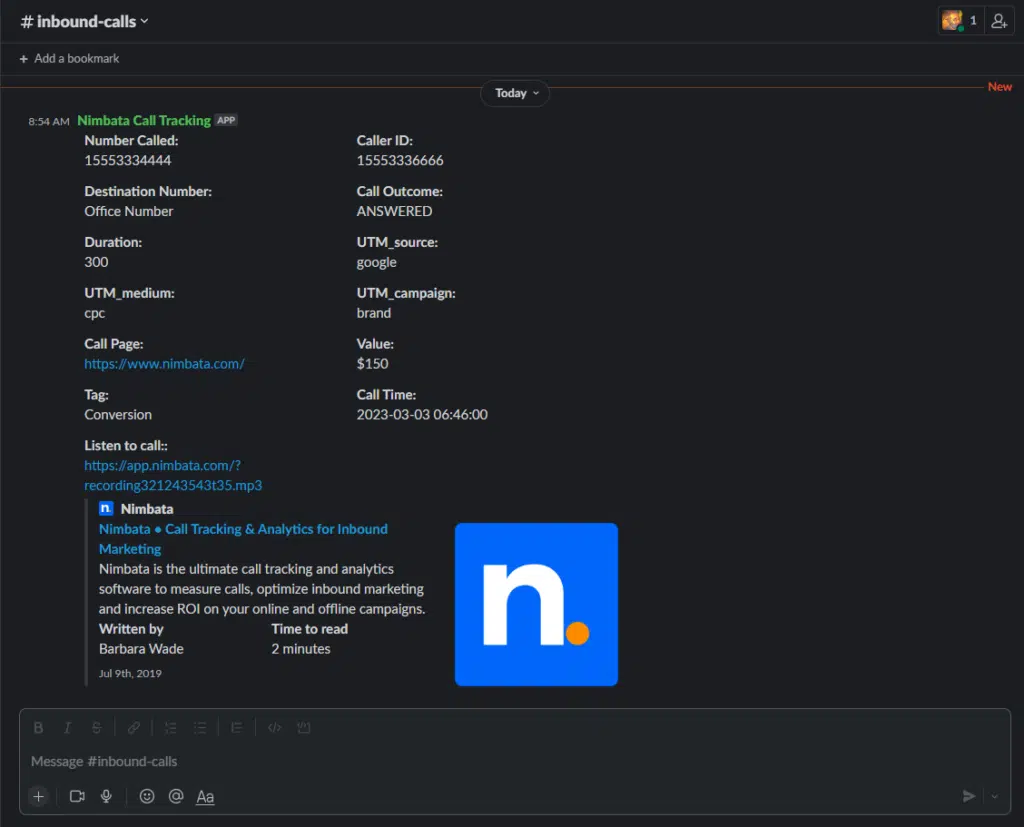Toggle italic text formatting
The image size is (1024, 827).
pyautogui.click(x=68, y=728)
